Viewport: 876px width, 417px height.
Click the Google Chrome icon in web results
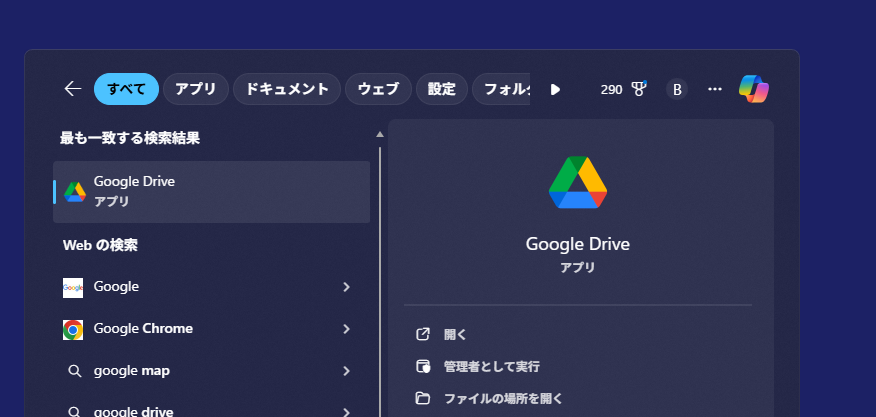[73, 329]
